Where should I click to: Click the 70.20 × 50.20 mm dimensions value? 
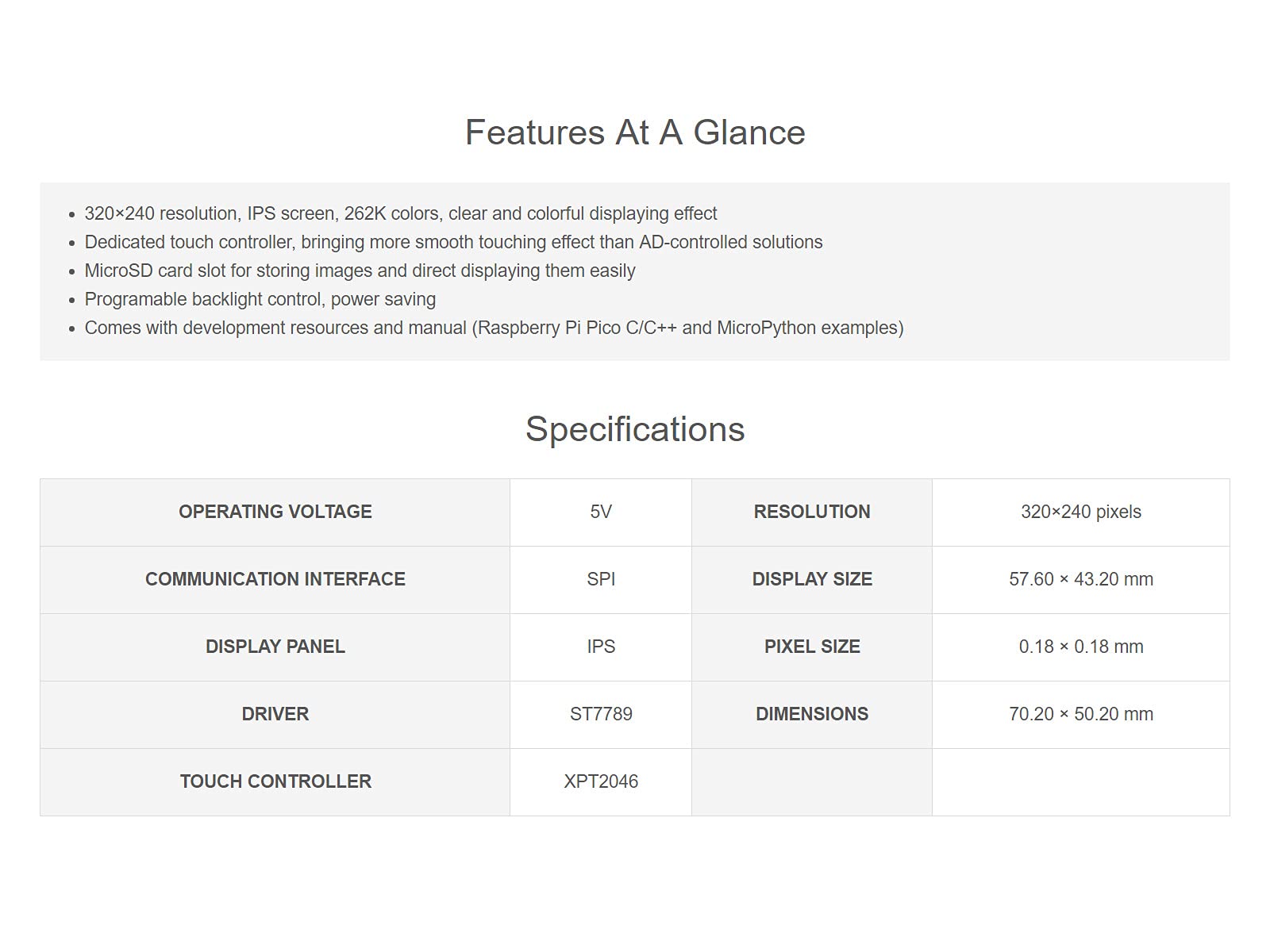(1081, 714)
